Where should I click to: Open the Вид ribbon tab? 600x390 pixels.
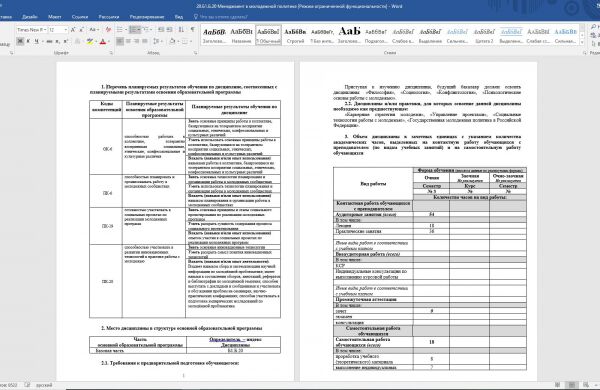coord(179,17)
